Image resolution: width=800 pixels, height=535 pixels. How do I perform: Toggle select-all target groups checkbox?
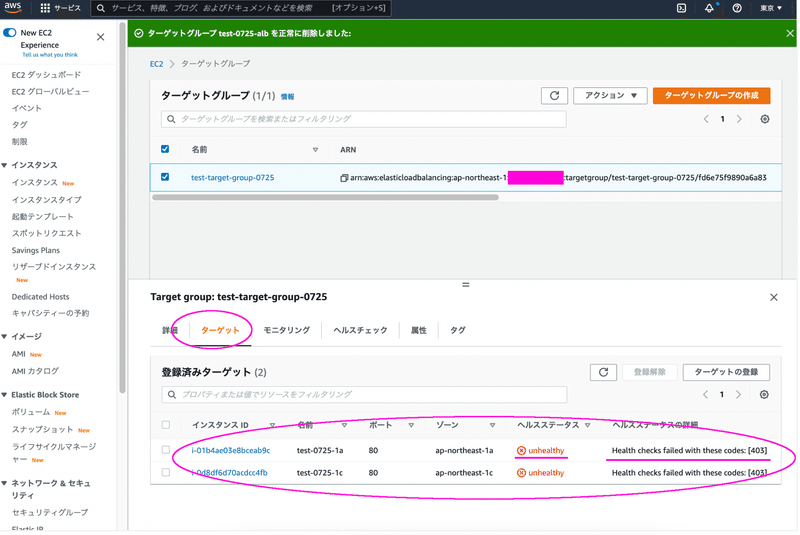pos(165,149)
